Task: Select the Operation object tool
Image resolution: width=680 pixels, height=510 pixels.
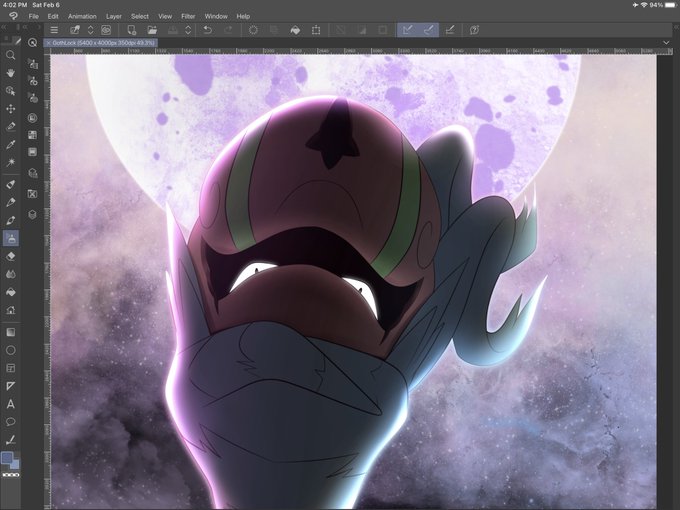Action: coord(10,91)
